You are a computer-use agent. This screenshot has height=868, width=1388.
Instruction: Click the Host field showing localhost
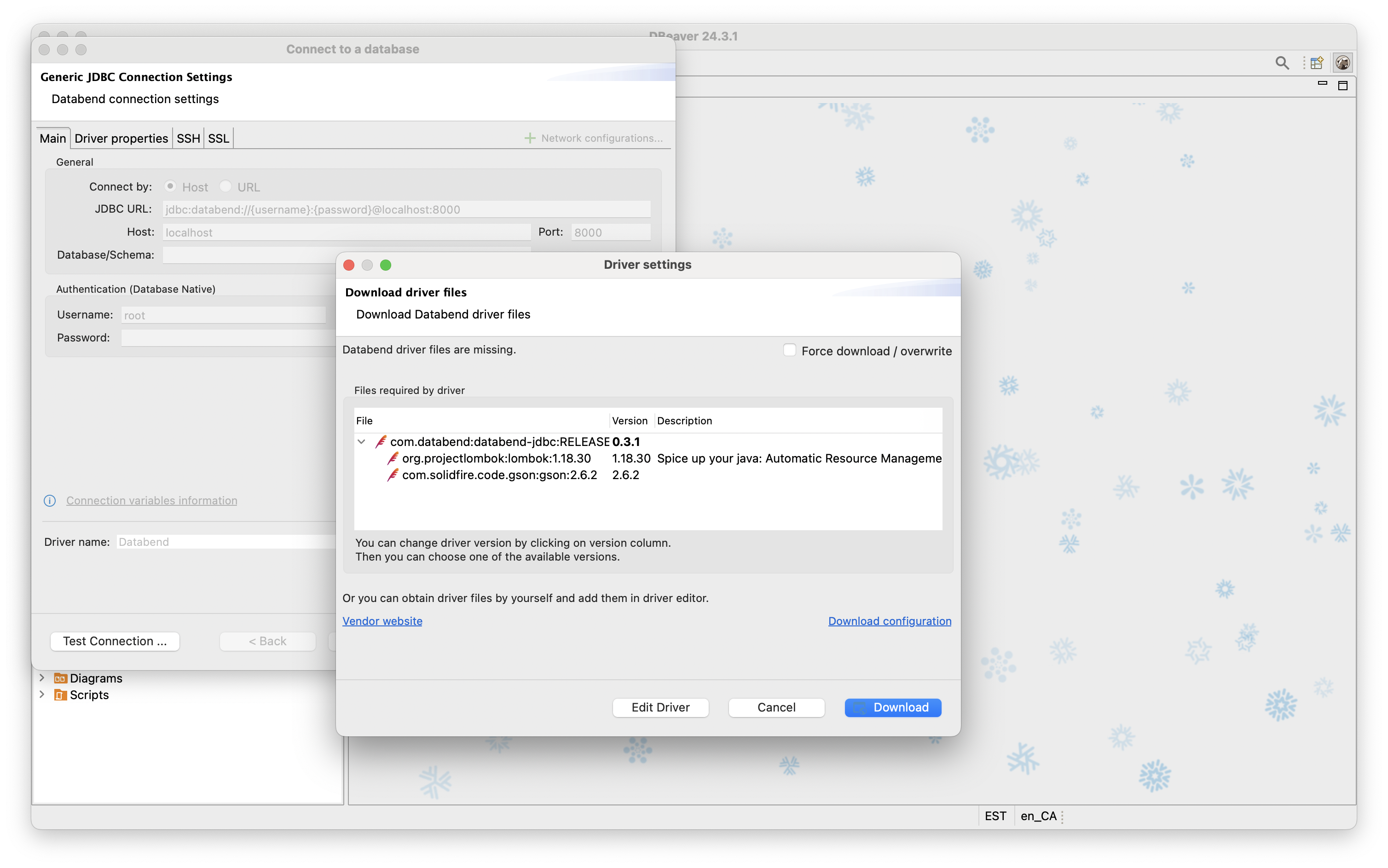[347, 232]
